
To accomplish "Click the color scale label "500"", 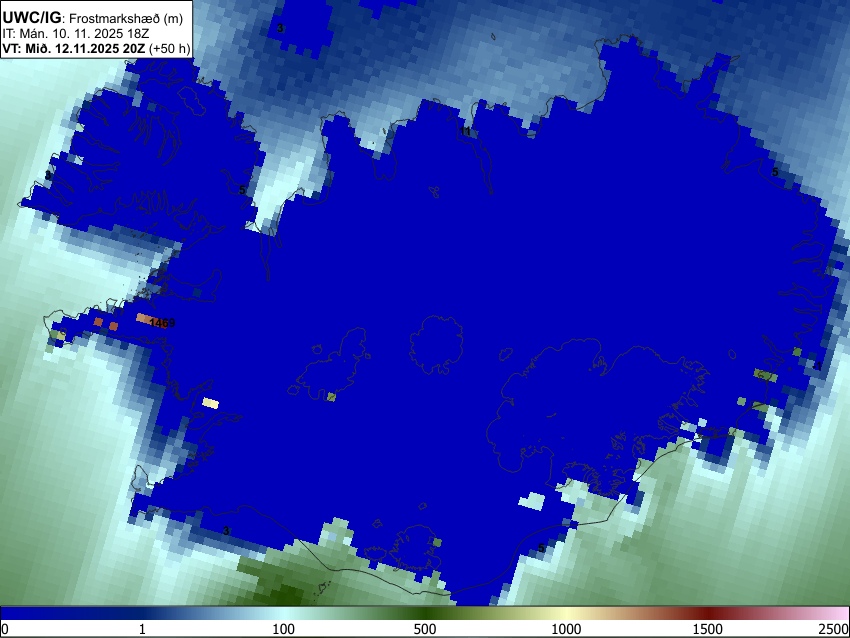I will click(x=424, y=629).
